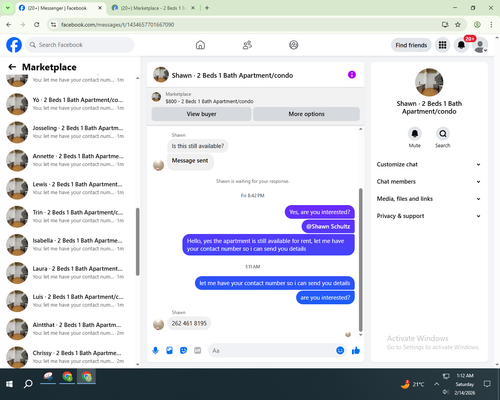Image resolution: width=500 pixels, height=400 pixels.
Task: Open the Chrome tab search dropdown
Action: [x=8, y=8]
